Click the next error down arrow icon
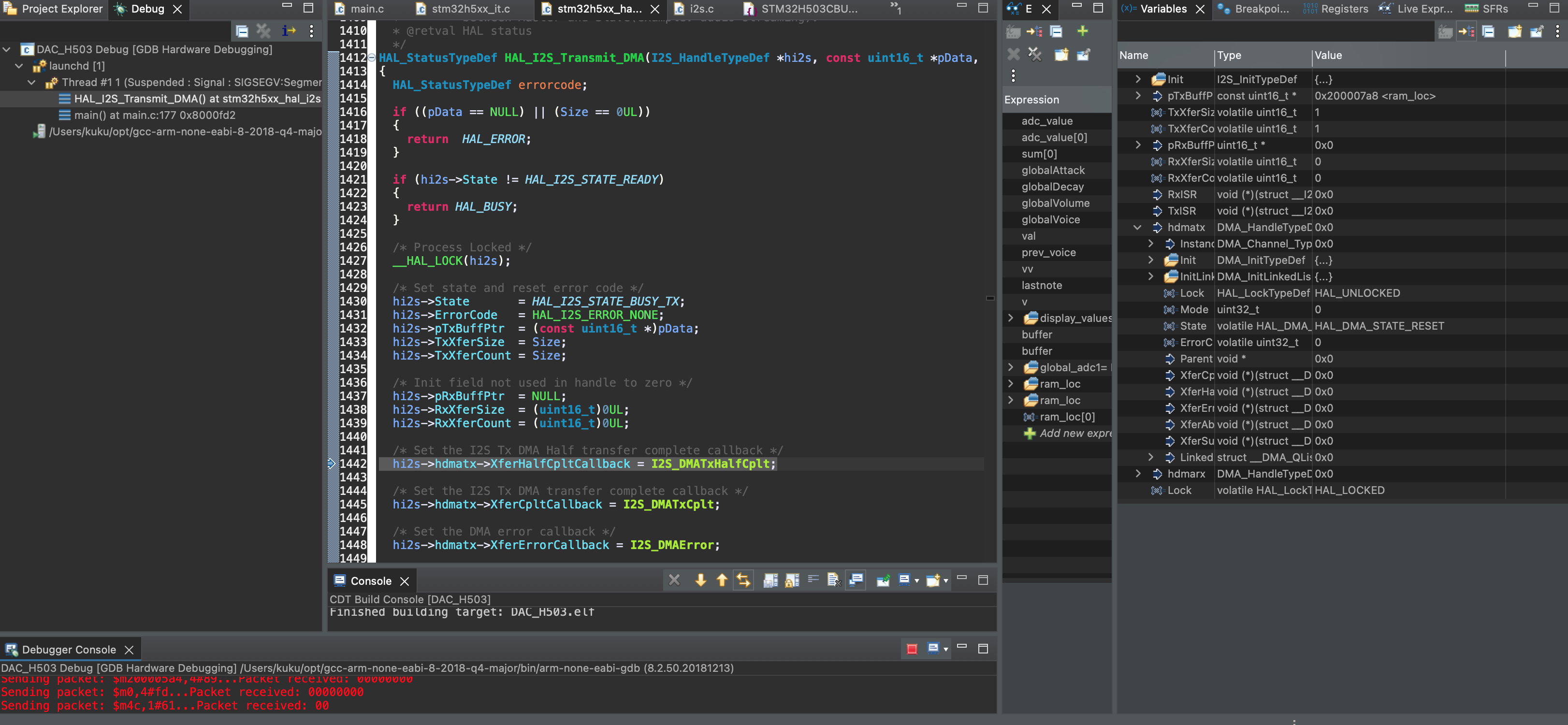Image resolution: width=1568 pixels, height=725 pixels. pos(700,580)
